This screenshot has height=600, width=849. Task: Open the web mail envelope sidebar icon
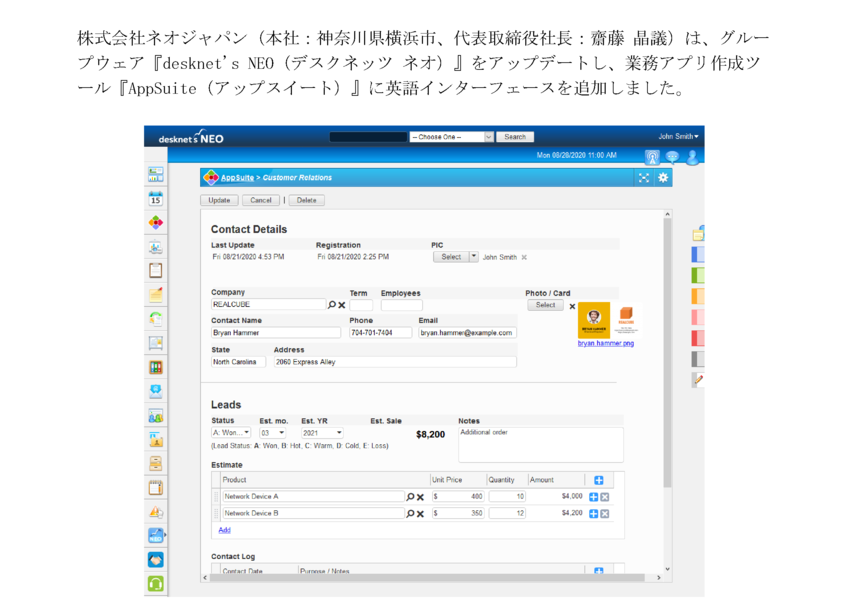point(156,391)
